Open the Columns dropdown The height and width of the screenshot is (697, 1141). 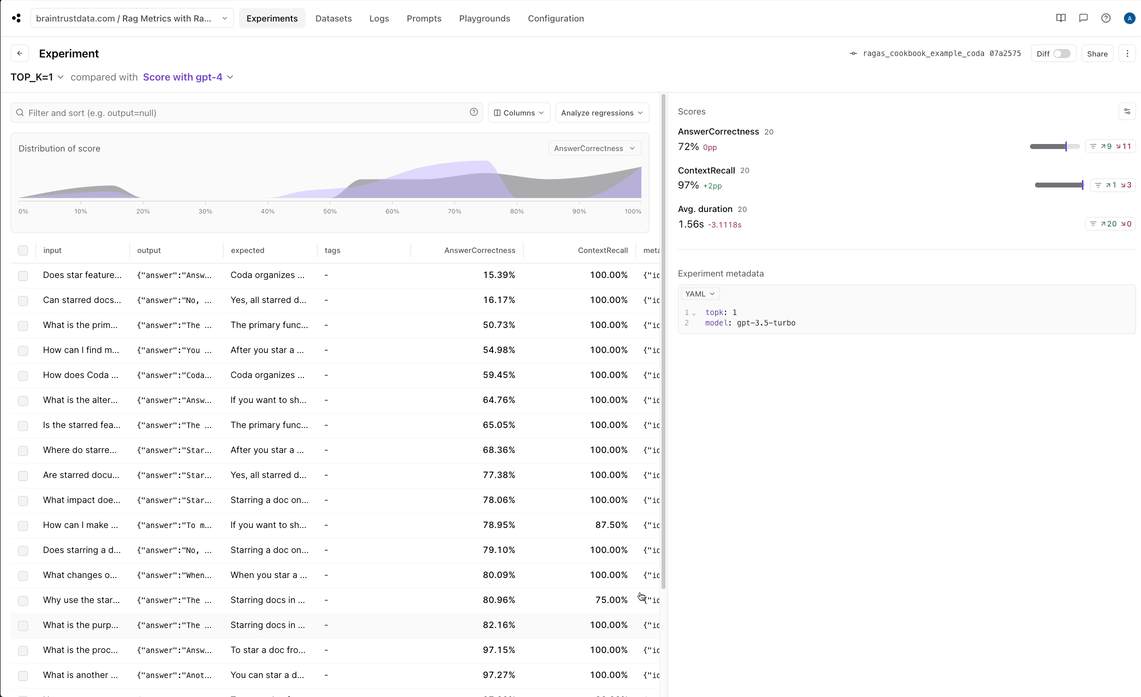coord(519,113)
